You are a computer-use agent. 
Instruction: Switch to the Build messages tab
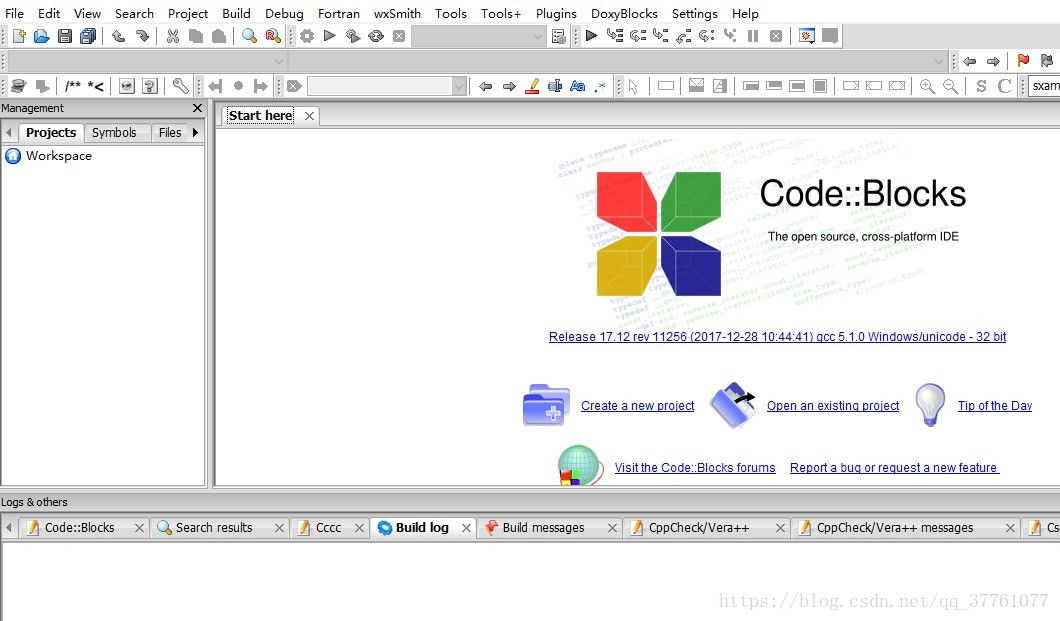(543, 528)
